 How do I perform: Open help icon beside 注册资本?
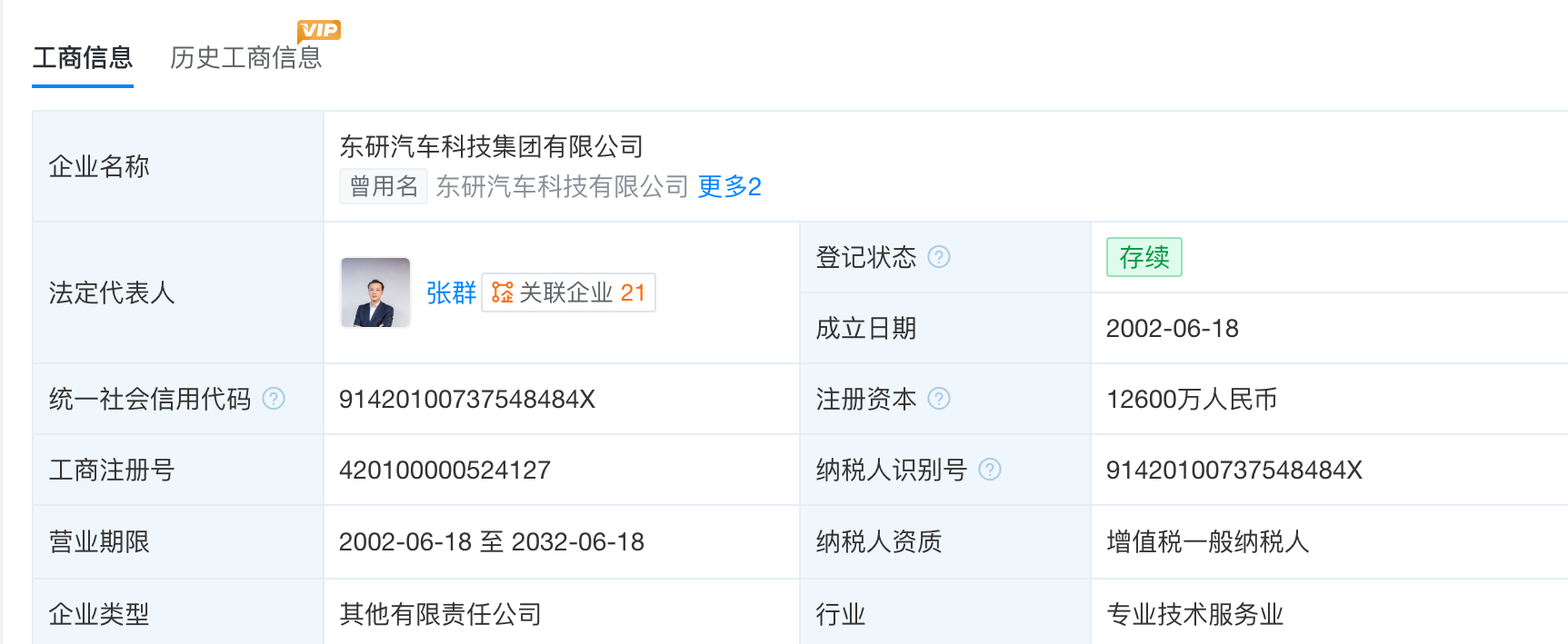[x=939, y=399]
